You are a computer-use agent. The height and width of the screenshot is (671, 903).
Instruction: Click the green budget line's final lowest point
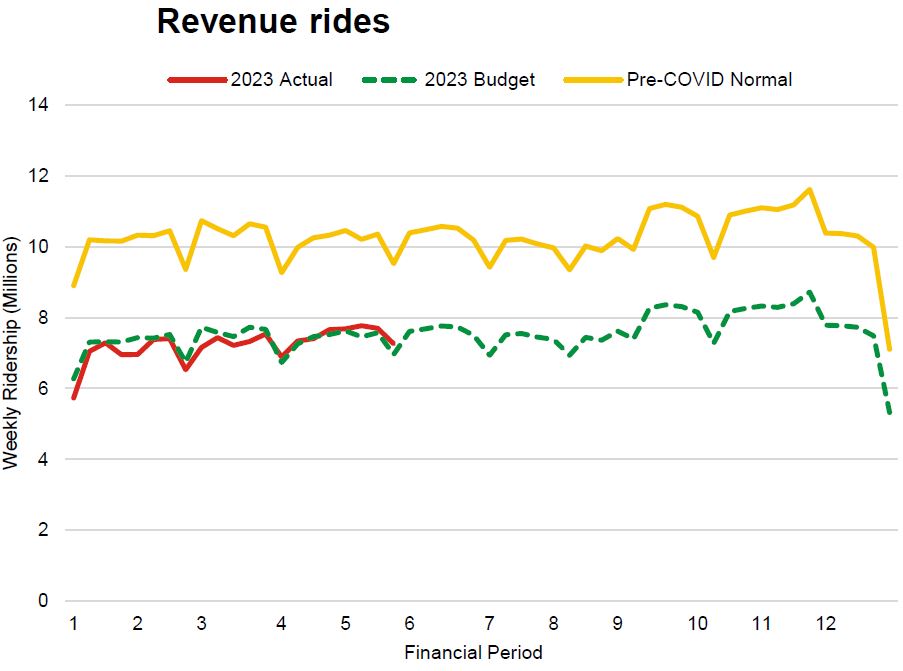(889, 413)
